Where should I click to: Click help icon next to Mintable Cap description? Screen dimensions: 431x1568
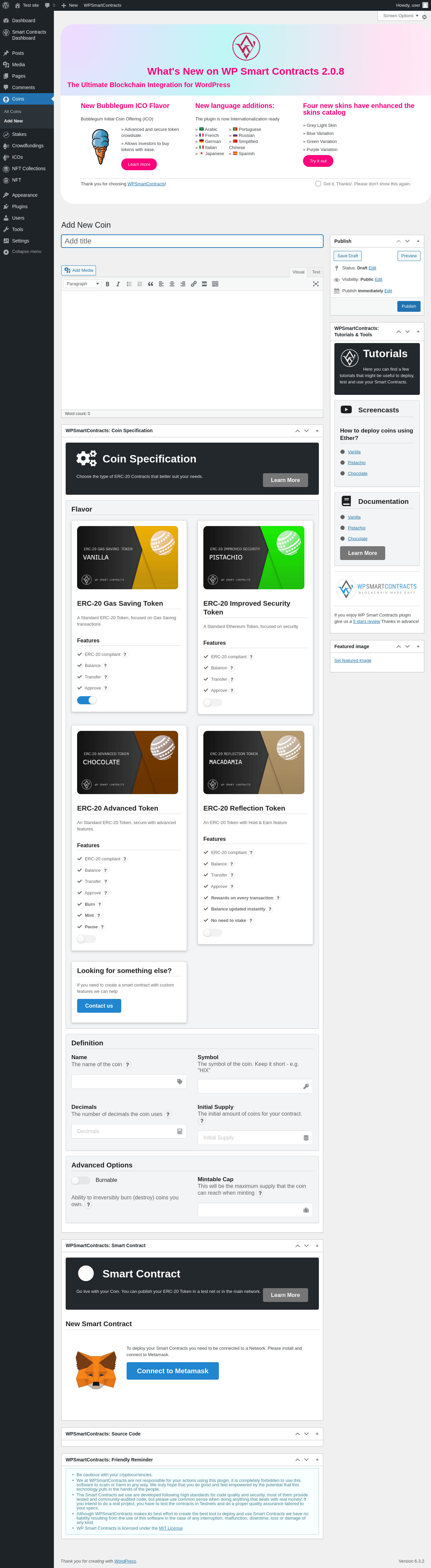coord(260,1193)
